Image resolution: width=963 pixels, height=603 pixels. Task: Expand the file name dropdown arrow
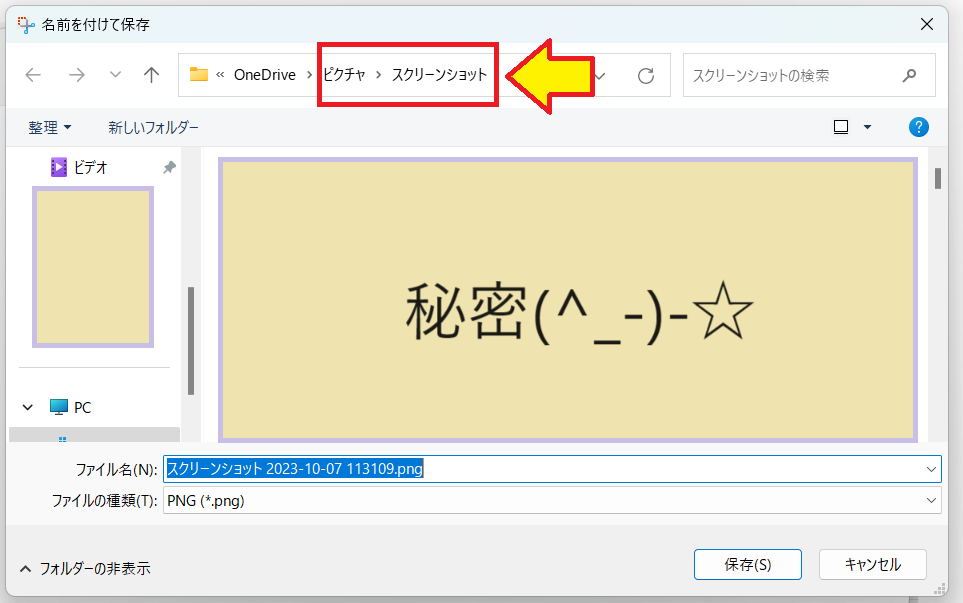932,468
